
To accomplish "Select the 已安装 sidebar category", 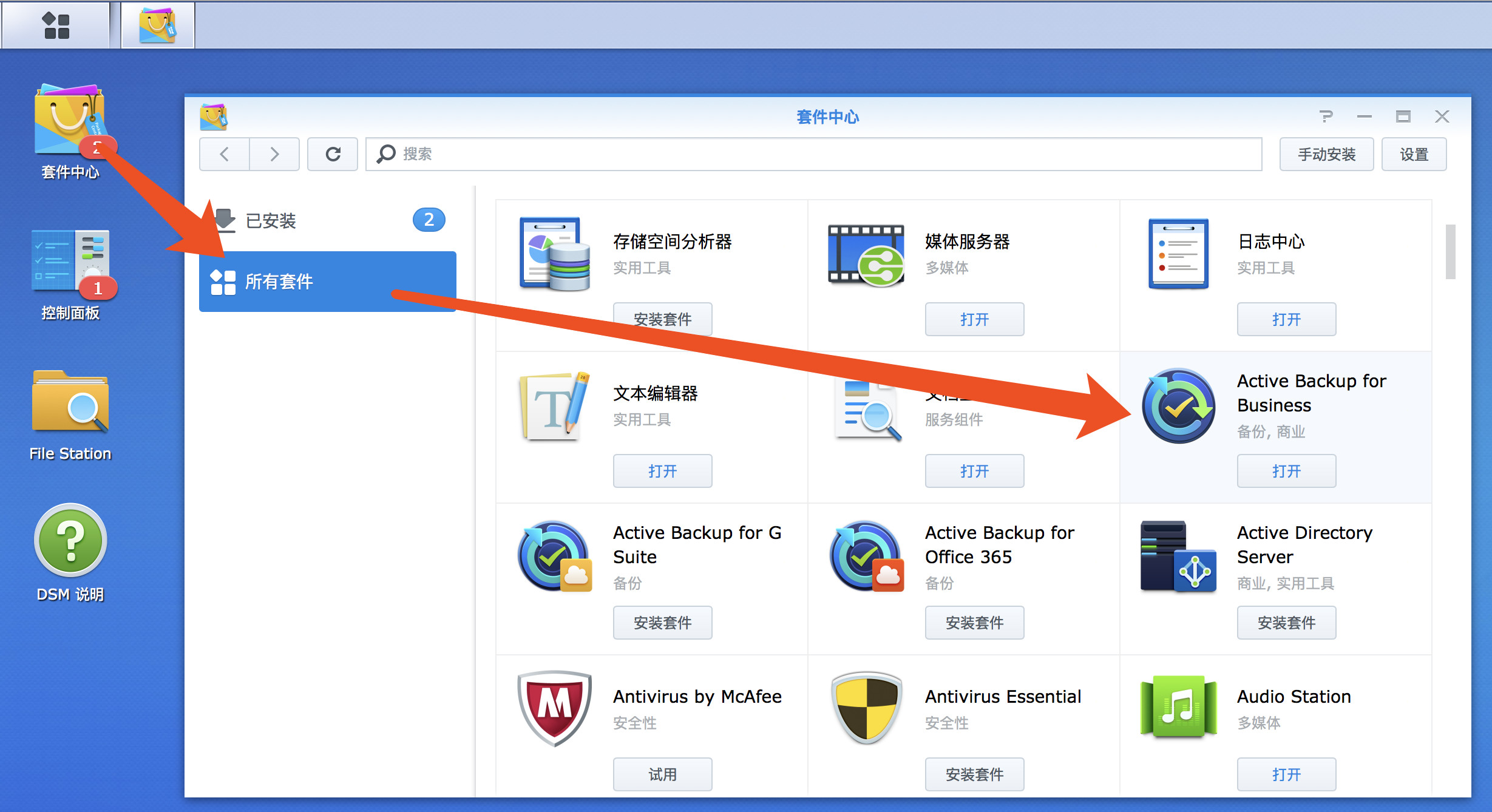I will [x=273, y=220].
